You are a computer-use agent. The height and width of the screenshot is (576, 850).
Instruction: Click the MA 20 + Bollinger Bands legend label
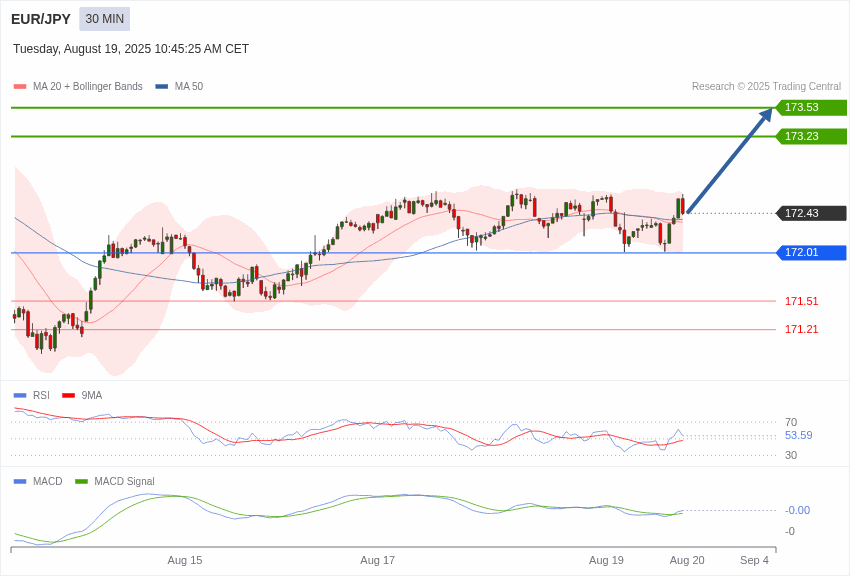coord(88,87)
